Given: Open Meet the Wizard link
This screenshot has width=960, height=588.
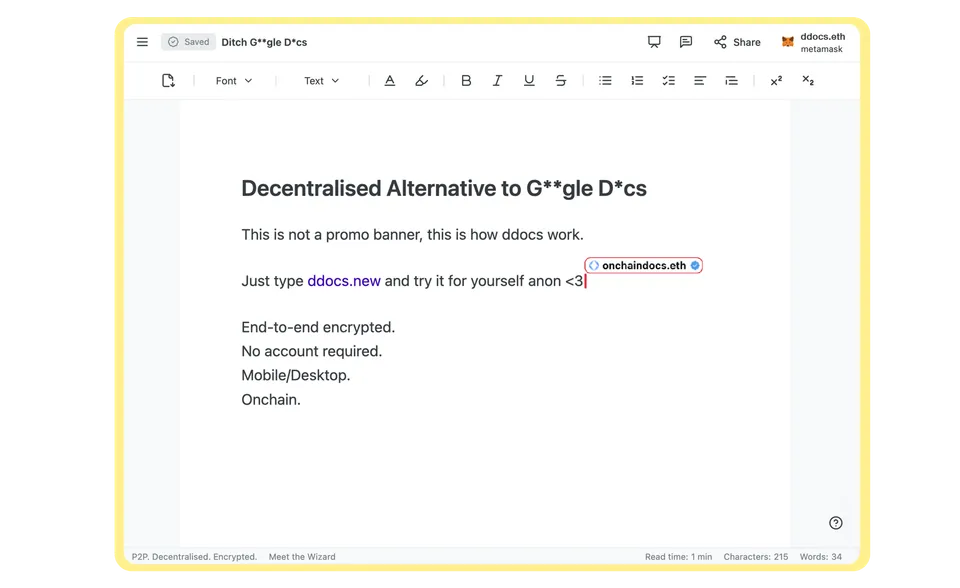Looking at the screenshot, I should point(301,557).
